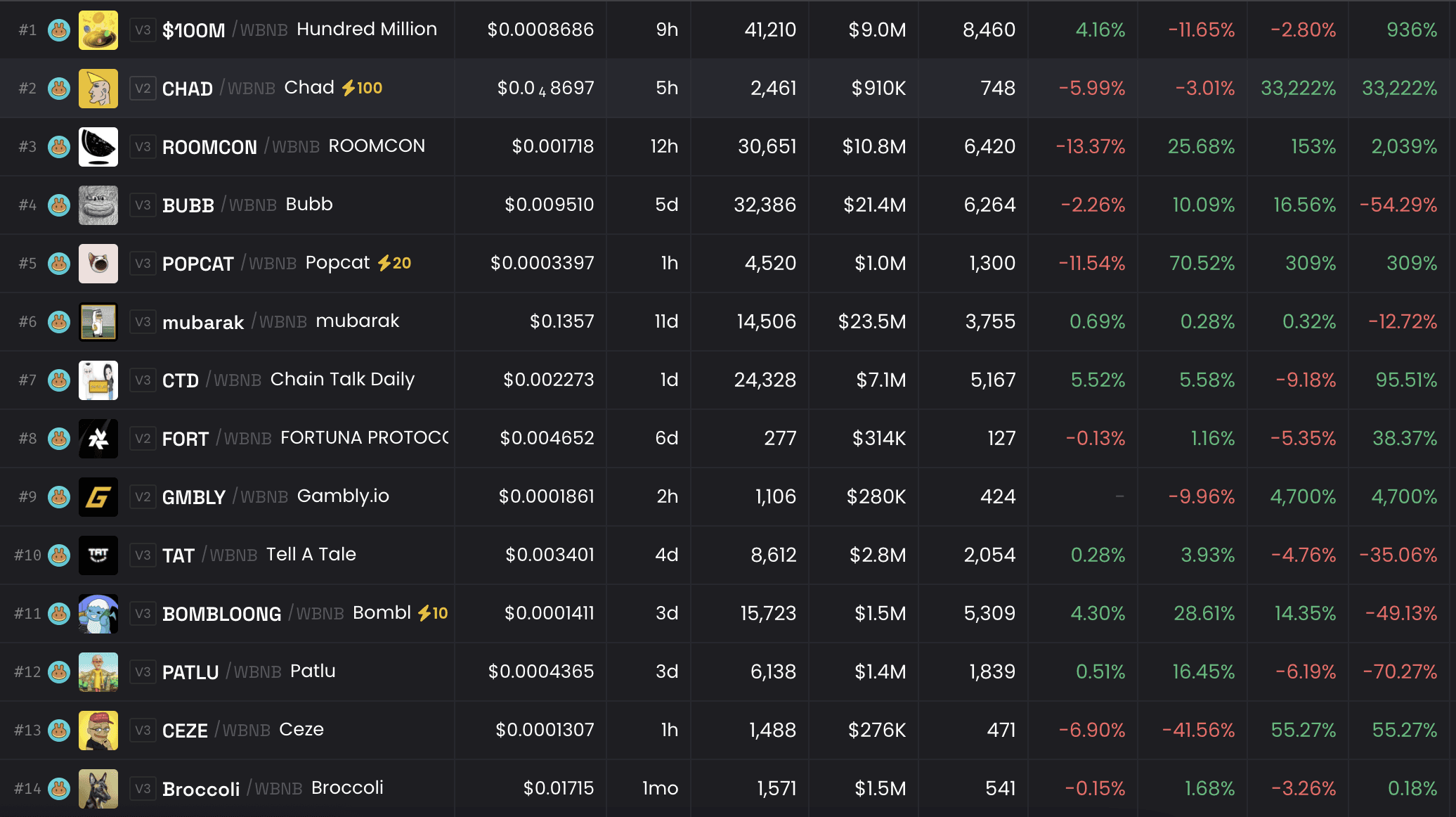The width and height of the screenshot is (1456, 817).
Task: Open the PATLU /WBNB pair row
Action: tap(728, 672)
